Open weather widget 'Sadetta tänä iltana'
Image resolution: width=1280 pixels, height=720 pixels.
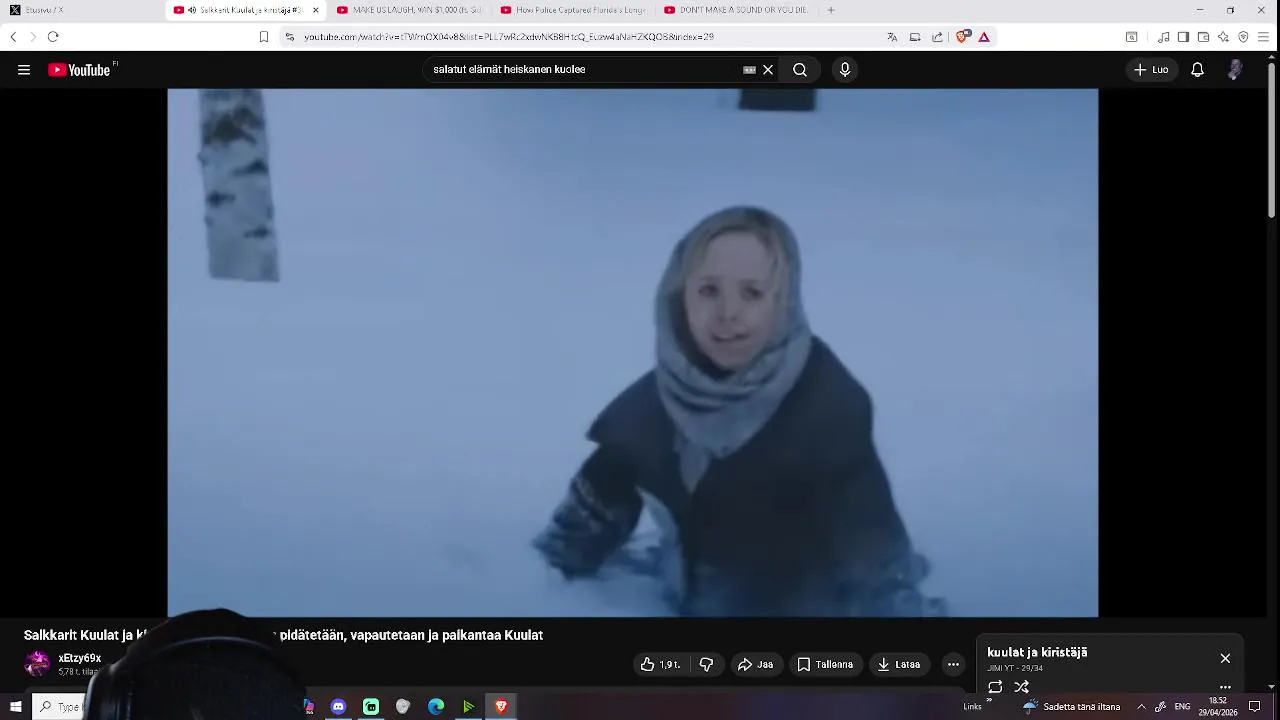tap(1071, 707)
